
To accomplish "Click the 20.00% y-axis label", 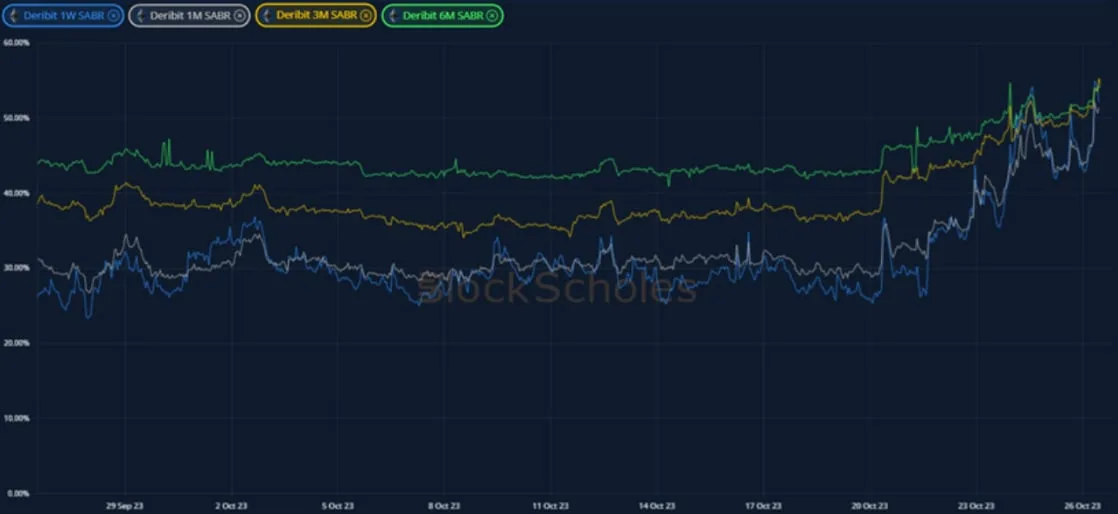I will point(16,343).
